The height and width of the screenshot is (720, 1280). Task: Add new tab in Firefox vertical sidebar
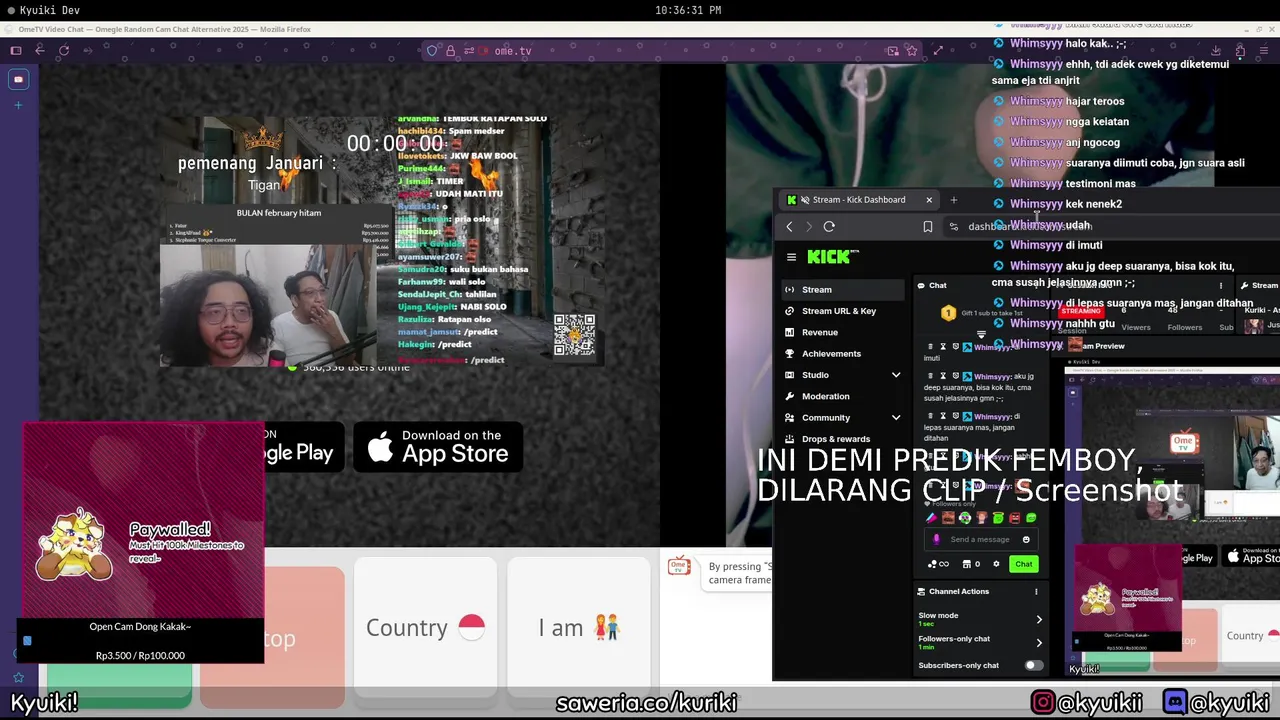[x=18, y=104]
